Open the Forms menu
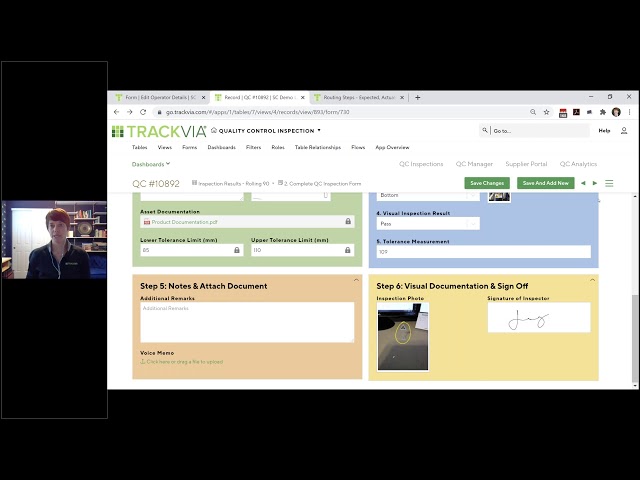The height and width of the screenshot is (480, 640). [189, 147]
